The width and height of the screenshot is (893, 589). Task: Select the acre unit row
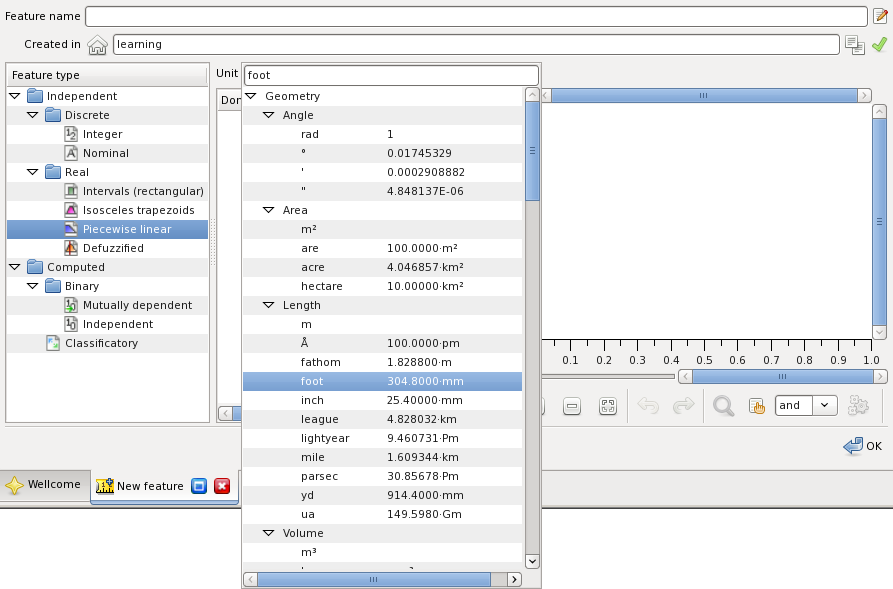pyautogui.click(x=382, y=267)
